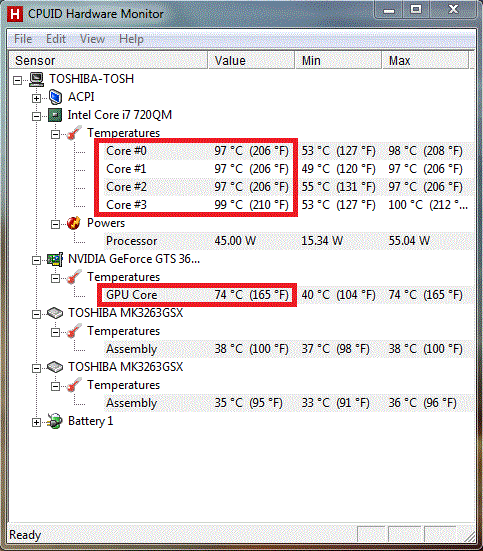Image resolution: width=483 pixels, height=551 pixels.
Task: Select the Core #0 row
Action: tap(289, 151)
